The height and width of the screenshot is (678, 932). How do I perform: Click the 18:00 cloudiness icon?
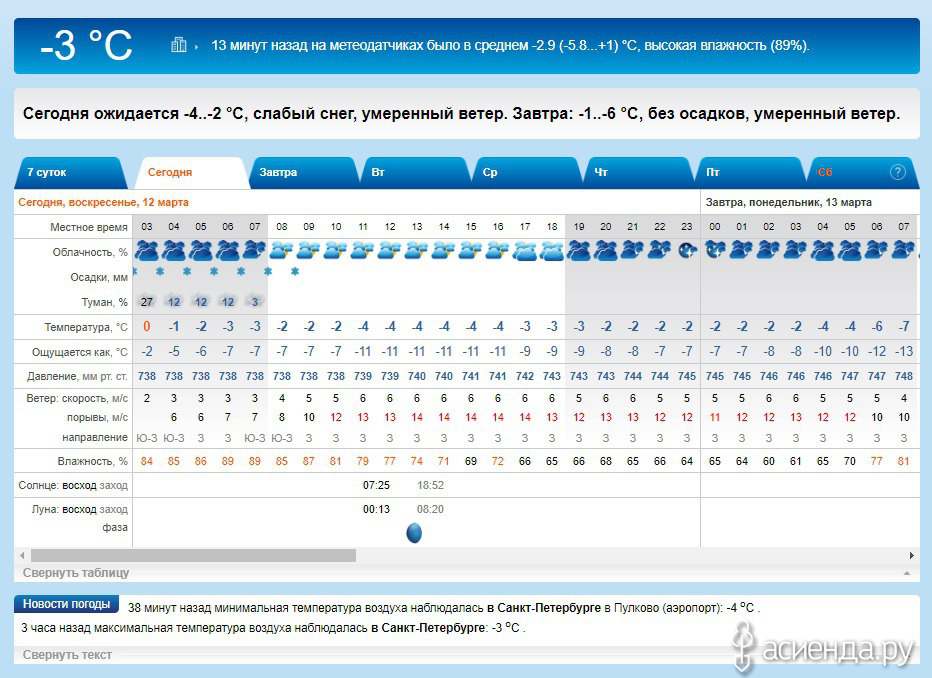(552, 251)
